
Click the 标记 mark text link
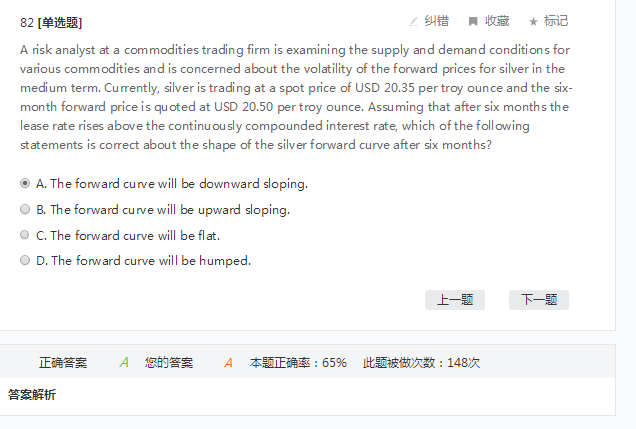click(556, 21)
